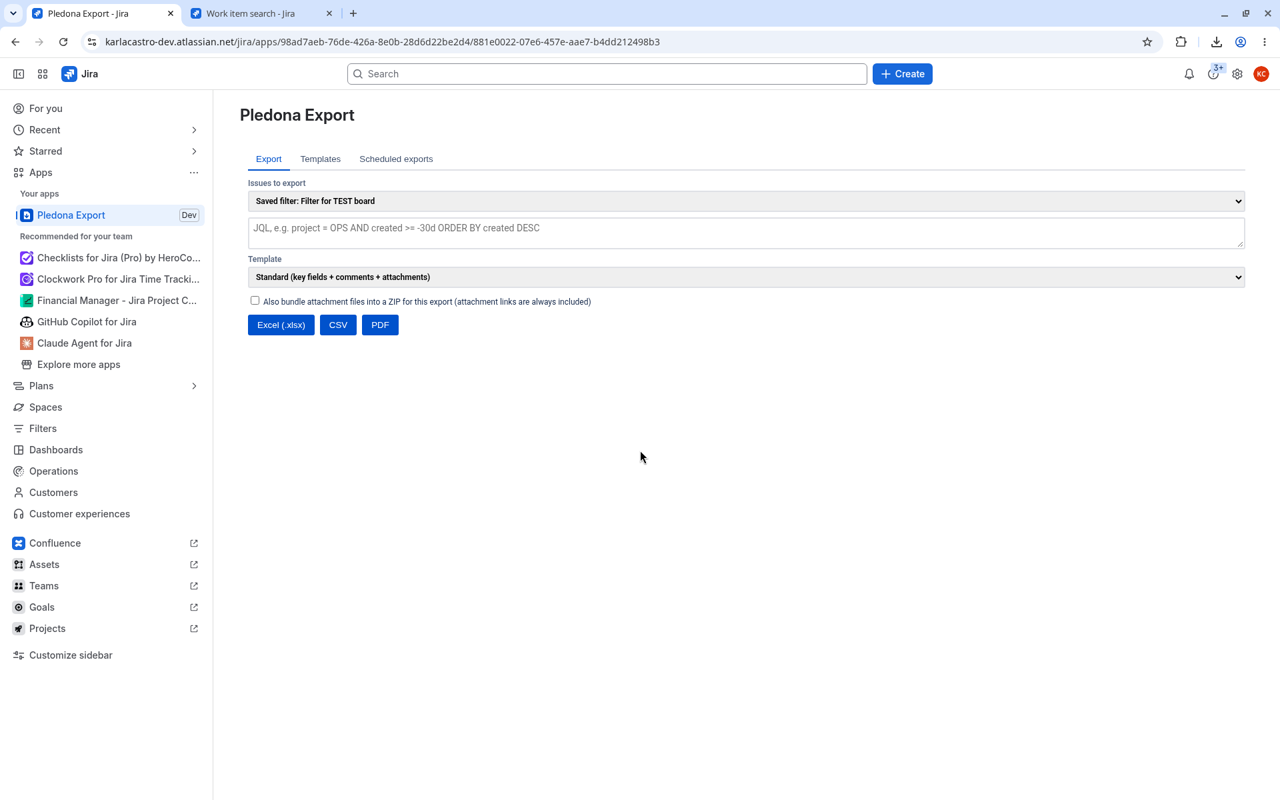Screen dimensions: 1280x800
Task: Open Financial Manager - Jira Project app
Action: tap(110, 300)
